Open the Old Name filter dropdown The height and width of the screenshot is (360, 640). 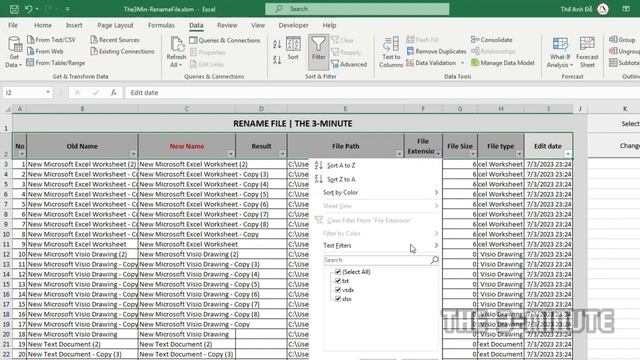(133, 154)
